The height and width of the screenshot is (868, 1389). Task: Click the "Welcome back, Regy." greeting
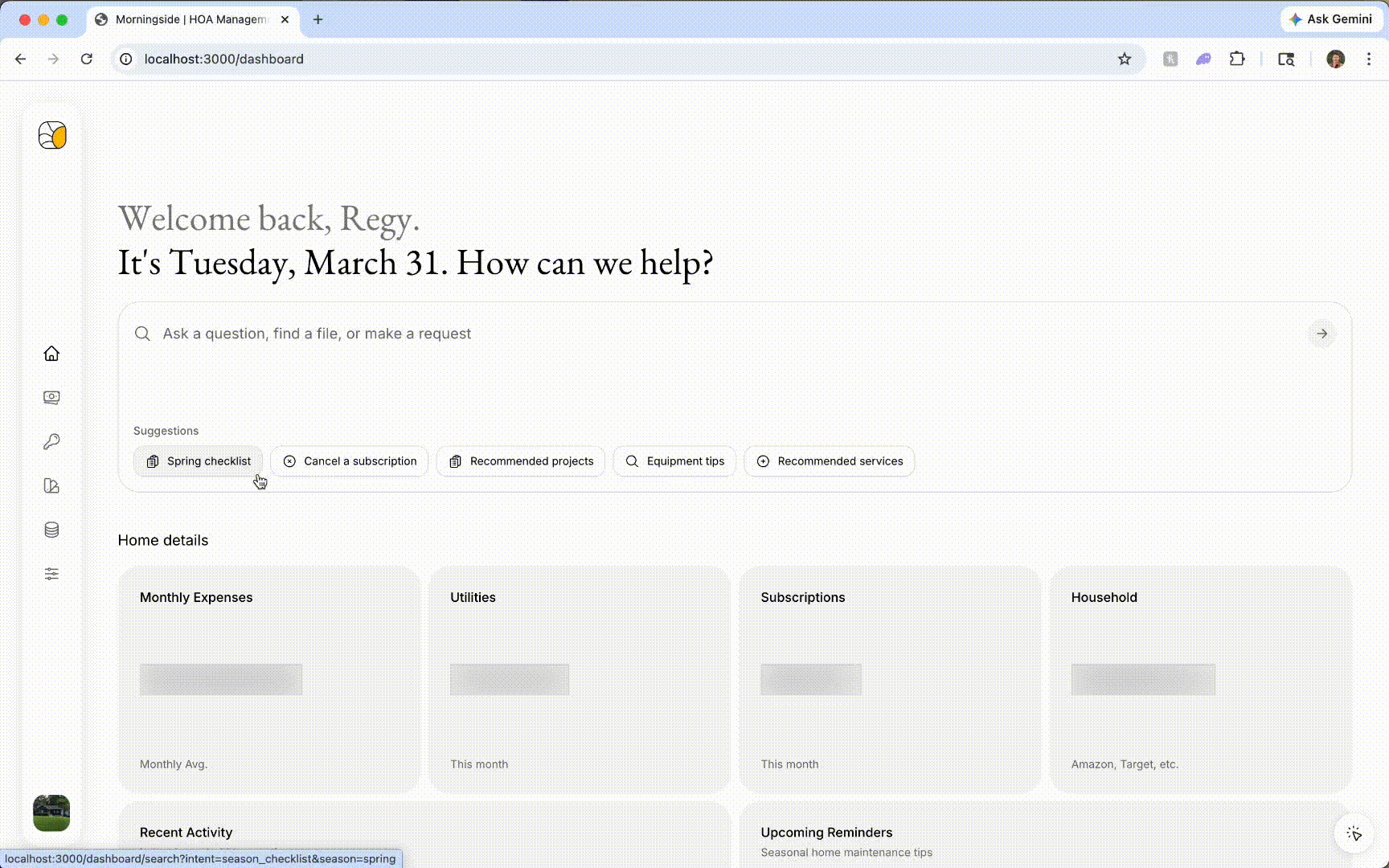click(x=269, y=219)
